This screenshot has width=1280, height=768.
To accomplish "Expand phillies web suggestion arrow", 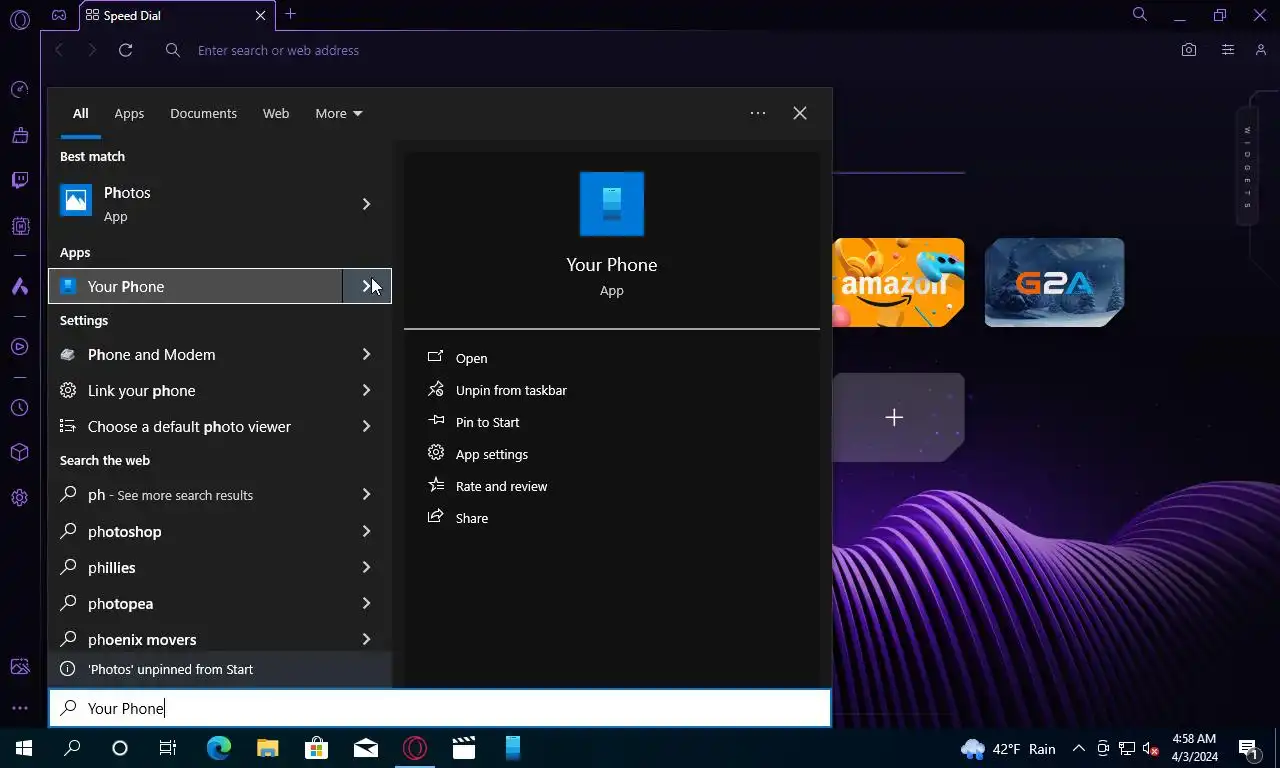I will click(366, 567).
